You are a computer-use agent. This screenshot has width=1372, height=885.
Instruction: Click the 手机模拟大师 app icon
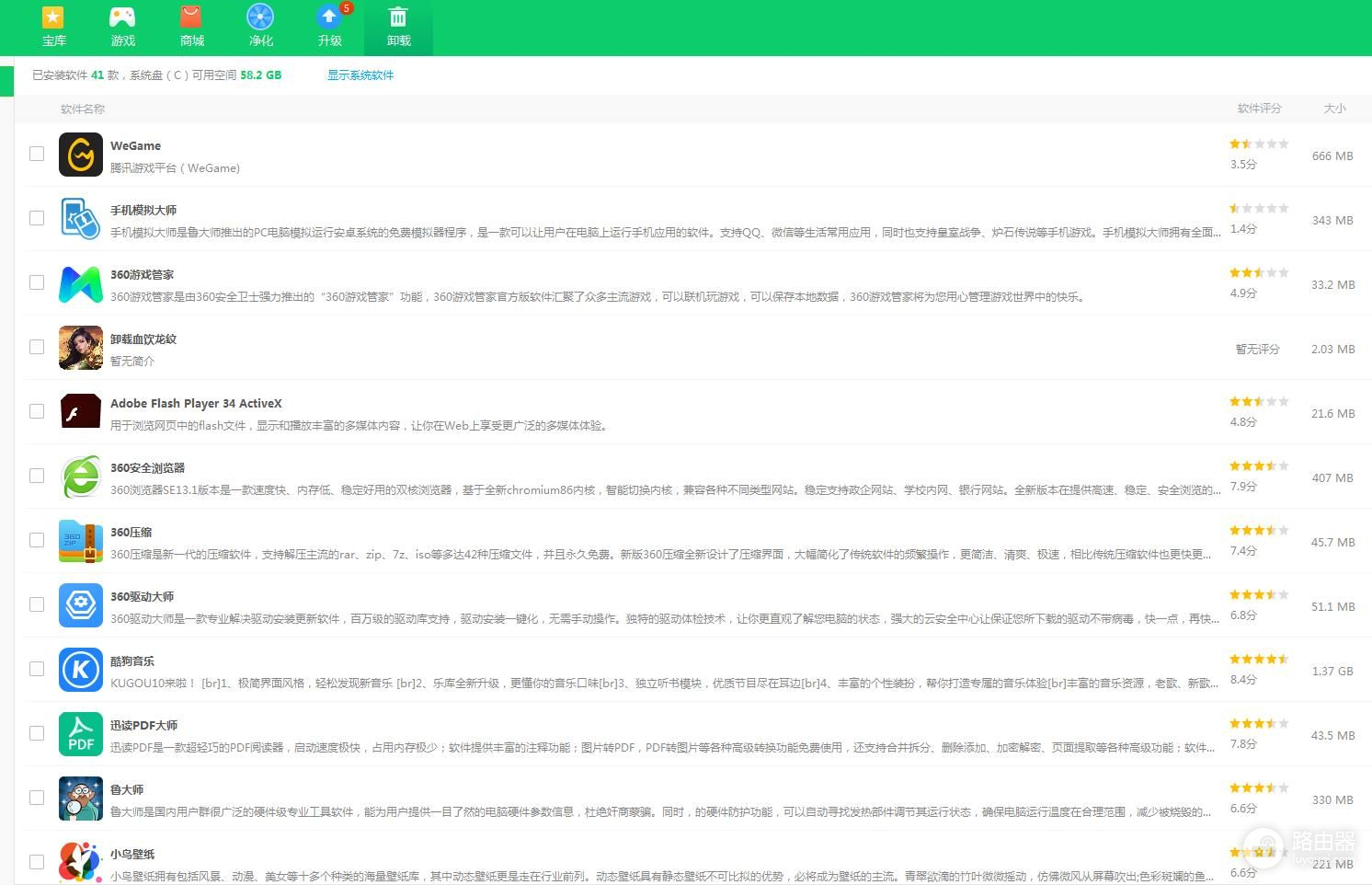click(81, 219)
